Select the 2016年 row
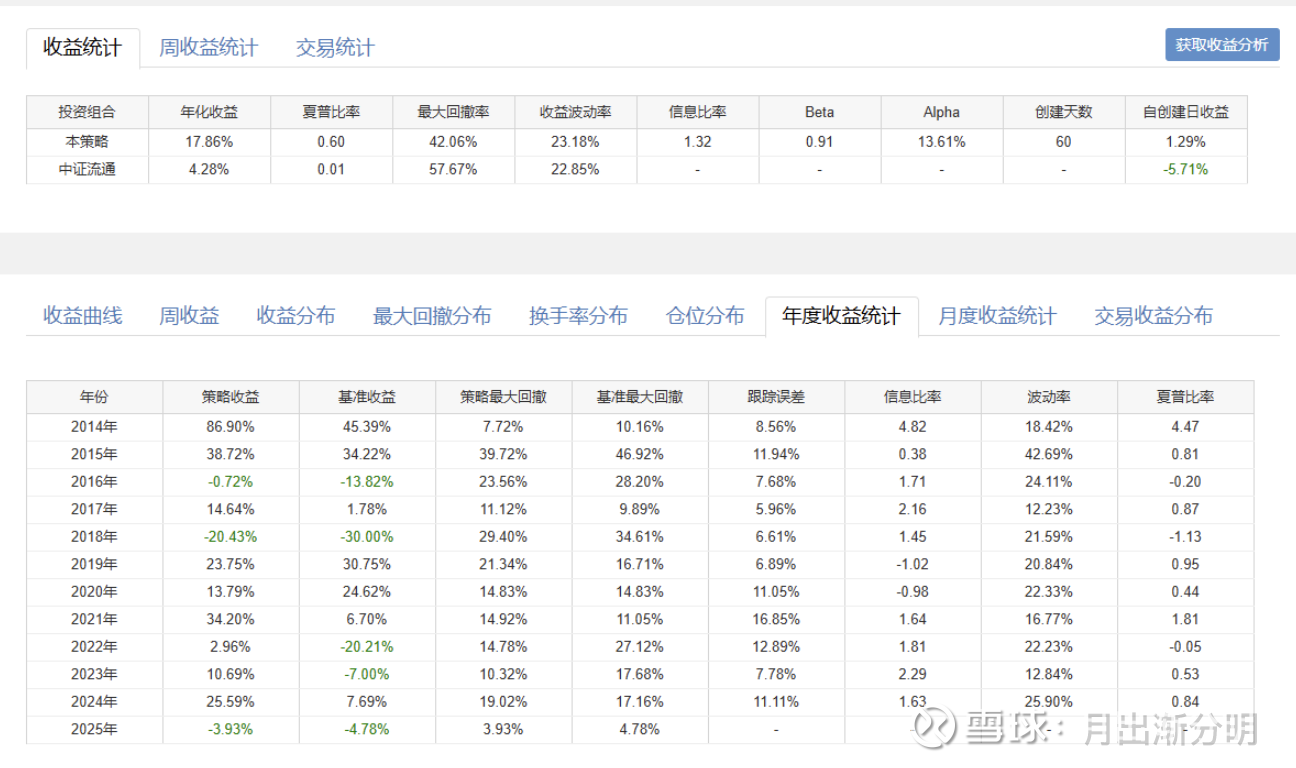The height and width of the screenshot is (768, 1296). (640, 482)
